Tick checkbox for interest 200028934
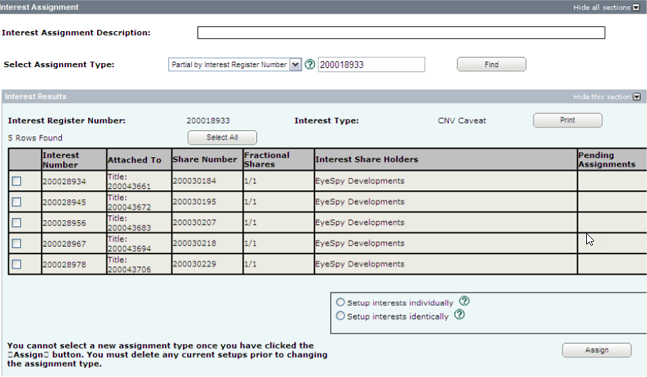Viewport: 647px width, 377px height. click(x=17, y=181)
